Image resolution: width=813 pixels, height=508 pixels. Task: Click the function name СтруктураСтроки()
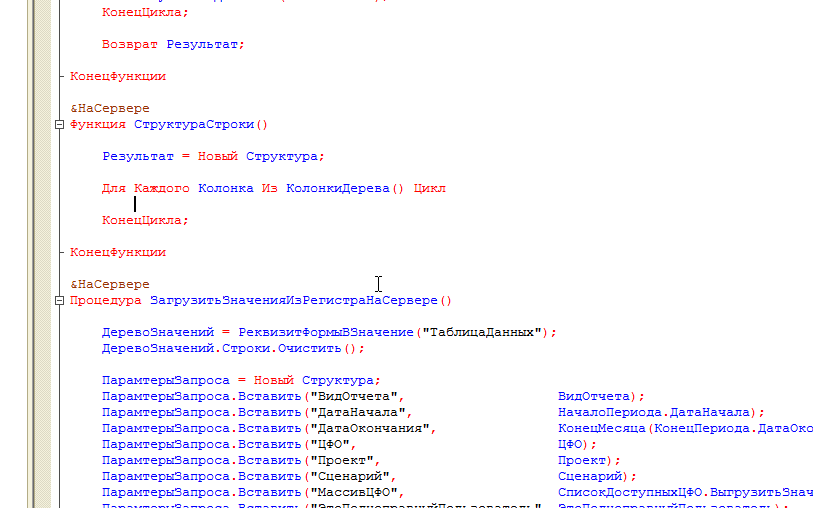pyautogui.click(x=201, y=124)
